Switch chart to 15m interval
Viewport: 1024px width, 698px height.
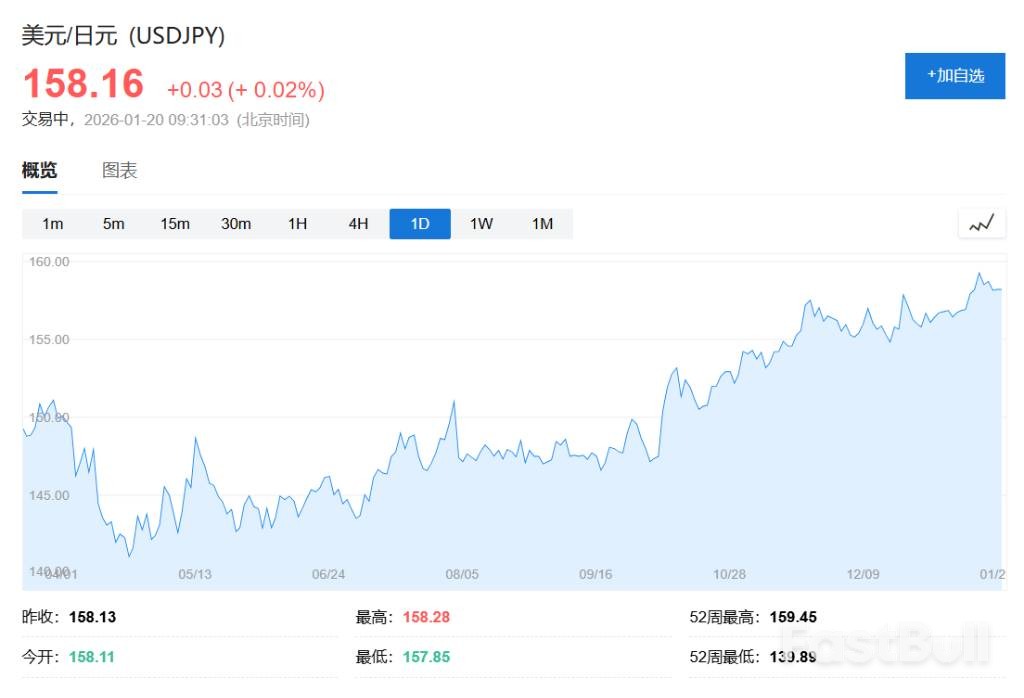coord(175,224)
